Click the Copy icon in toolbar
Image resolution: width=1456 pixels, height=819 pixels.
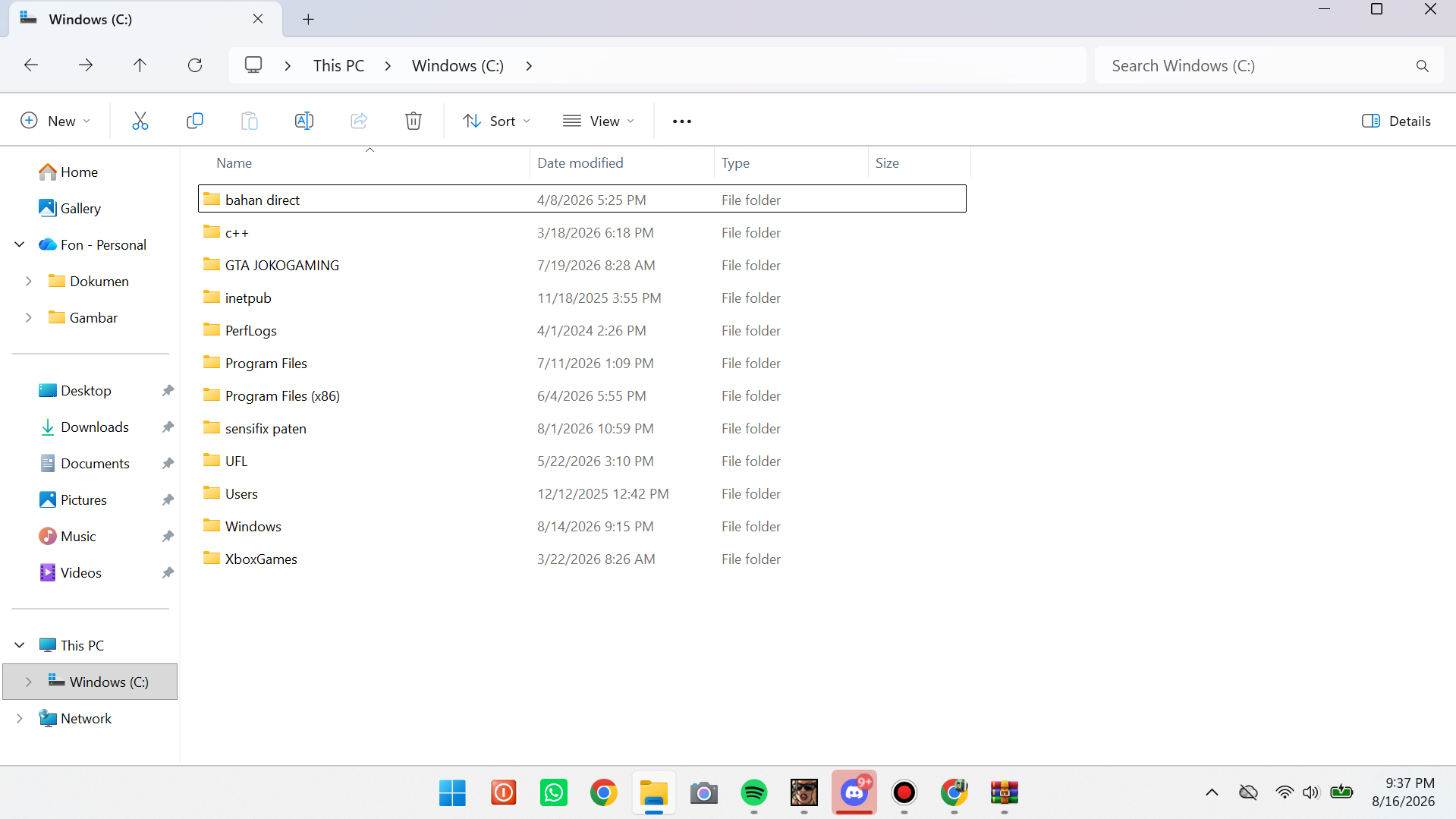coord(195,121)
